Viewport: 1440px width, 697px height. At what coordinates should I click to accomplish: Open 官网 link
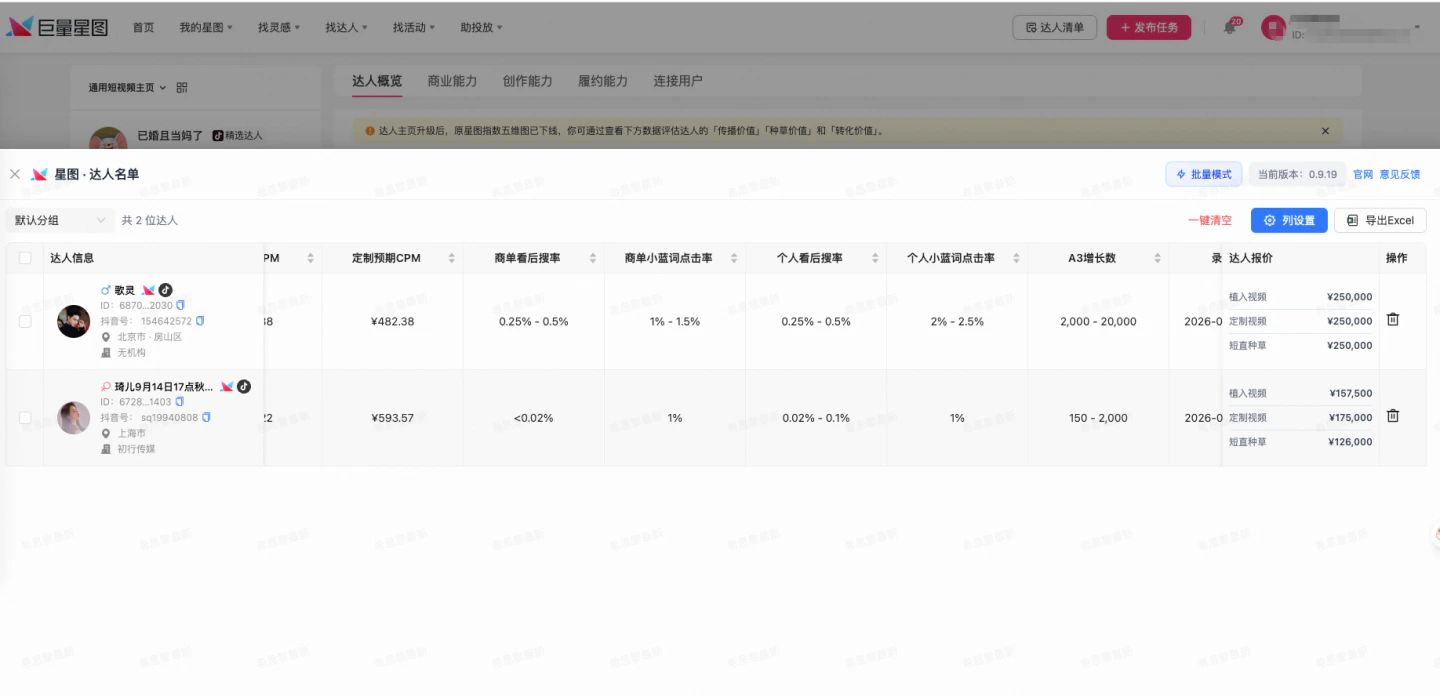click(1363, 174)
